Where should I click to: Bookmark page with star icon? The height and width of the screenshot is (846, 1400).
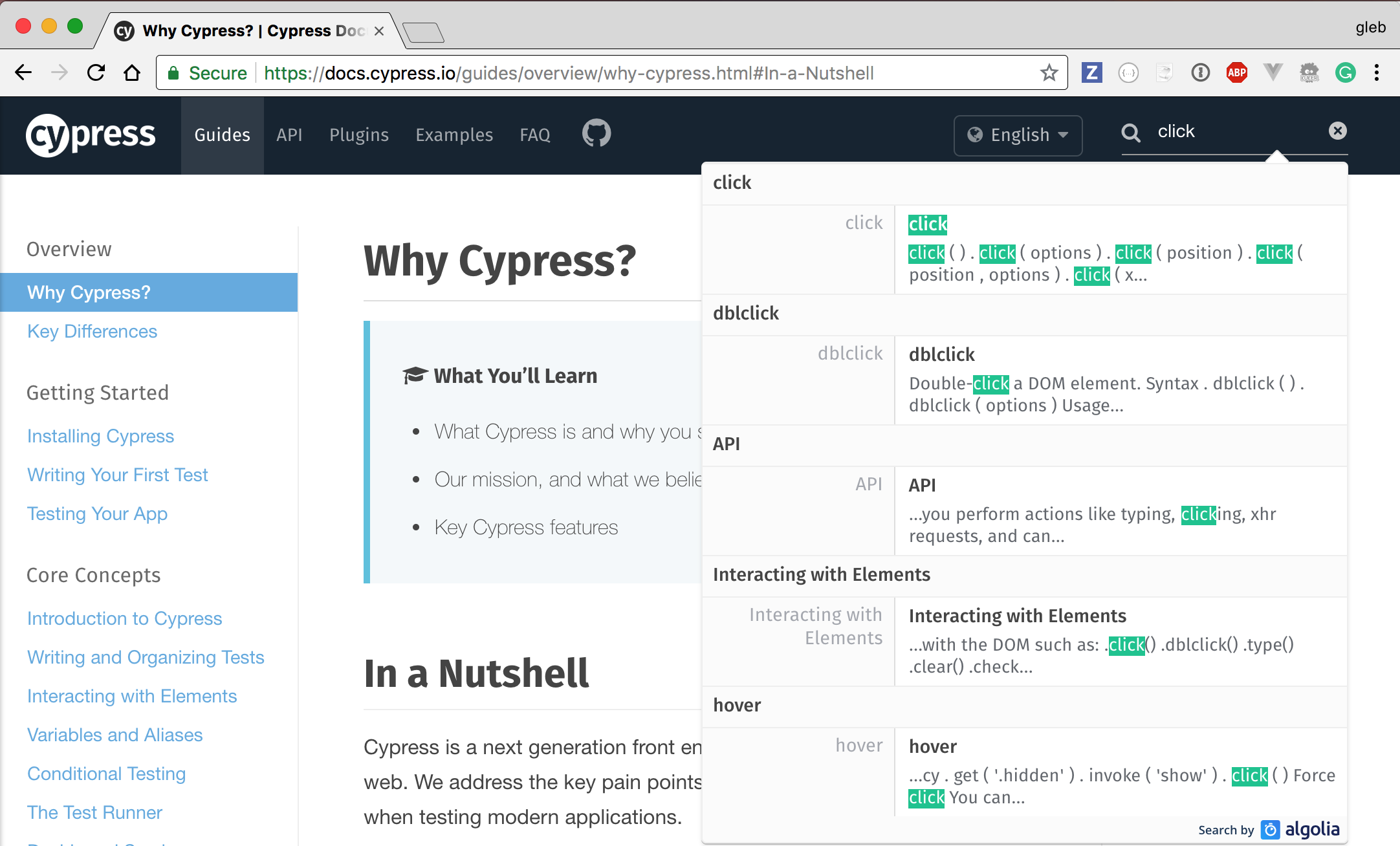click(1049, 72)
